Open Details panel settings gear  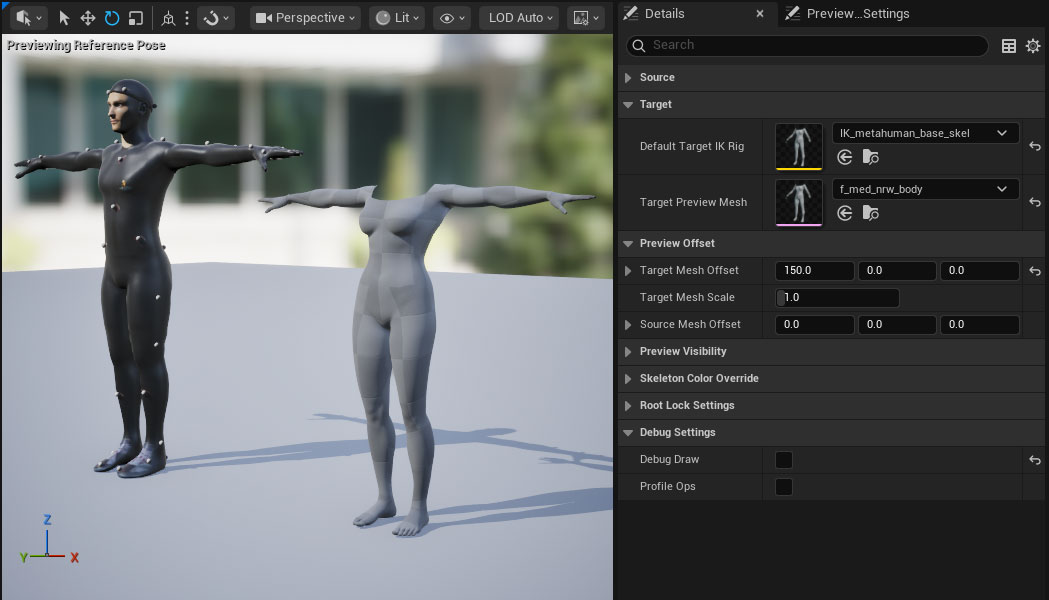click(x=1033, y=46)
